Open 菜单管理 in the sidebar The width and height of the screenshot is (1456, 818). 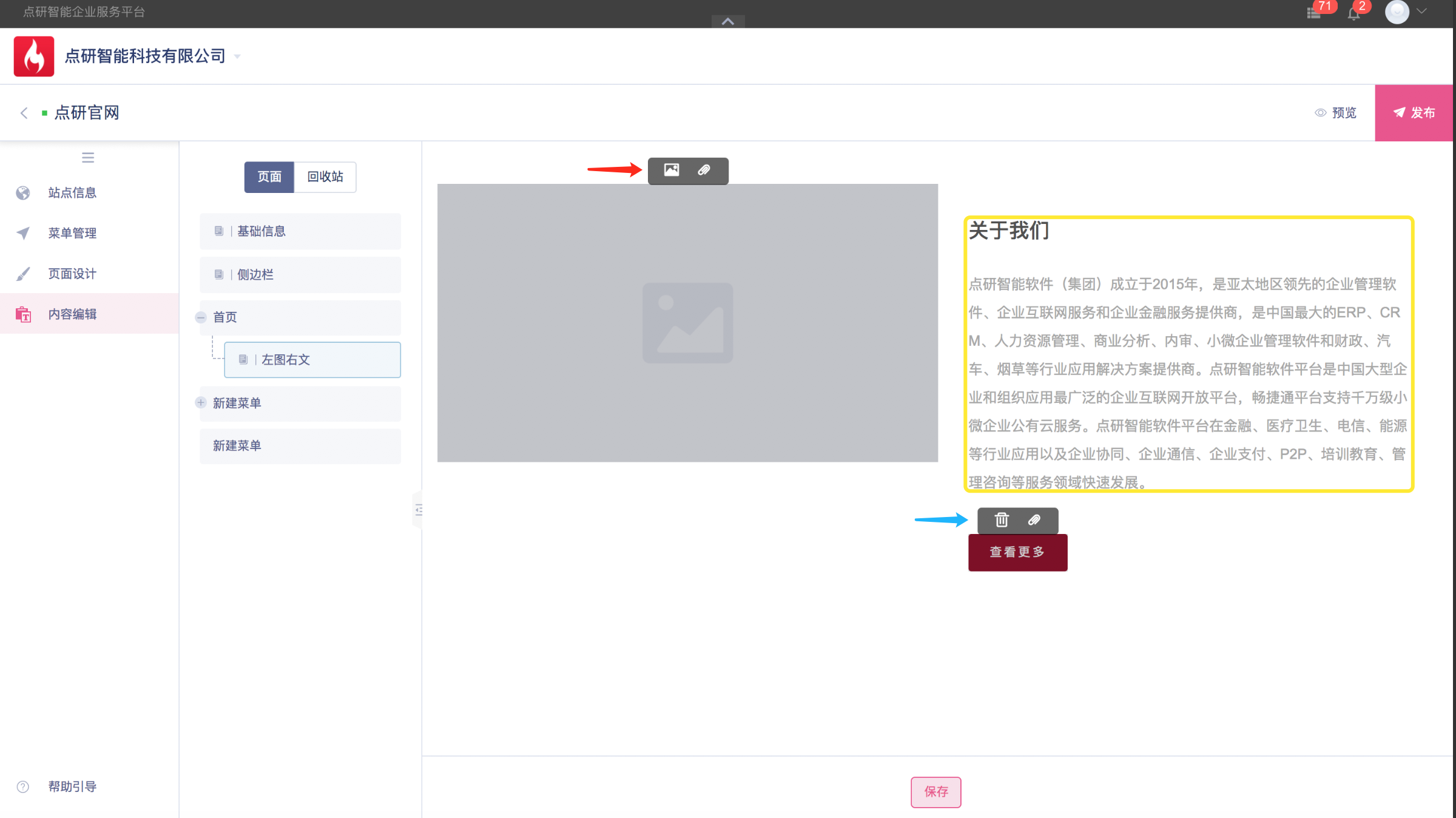(x=89, y=233)
